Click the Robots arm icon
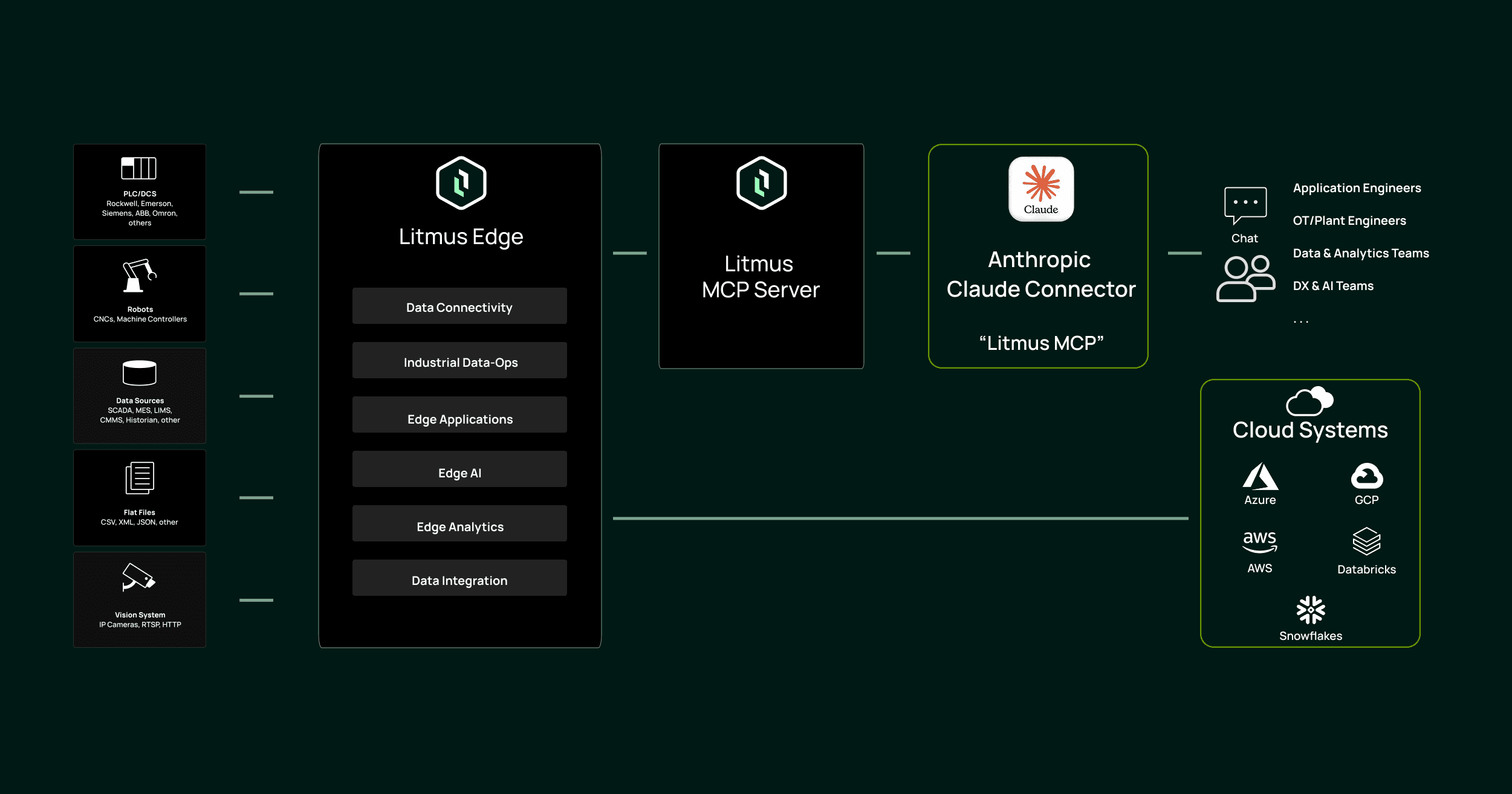 pyautogui.click(x=140, y=276)
